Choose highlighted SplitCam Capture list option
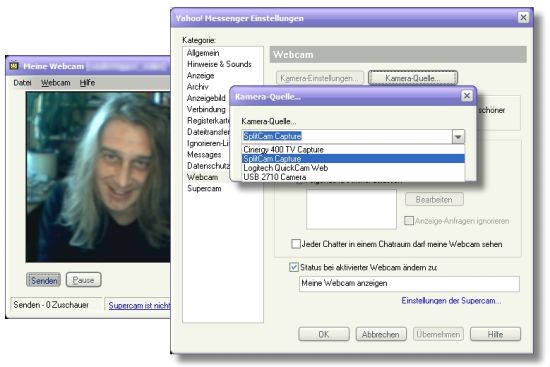The height and width of the screenshot is (367, 550). click(x=353, y=159)
